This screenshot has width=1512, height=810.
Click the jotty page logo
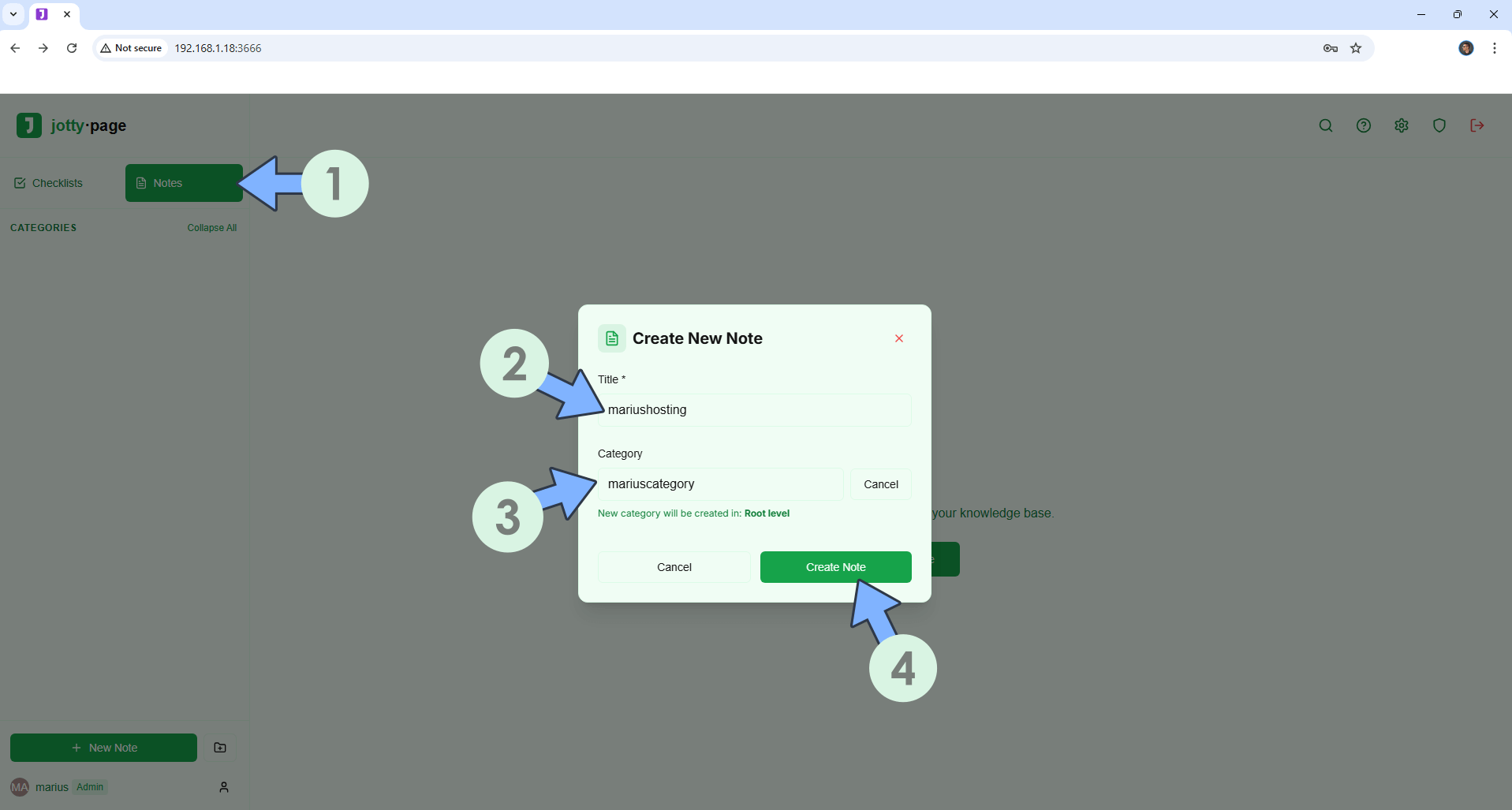point(71,125)
